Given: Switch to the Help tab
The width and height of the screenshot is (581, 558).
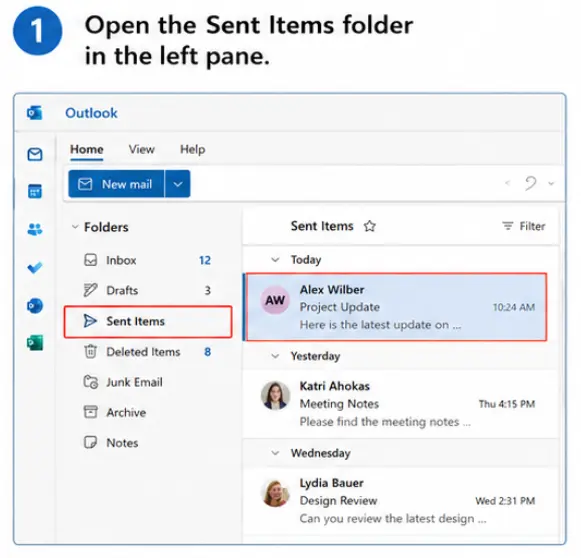Looking at the screenshot, I should tap(192, 149).
